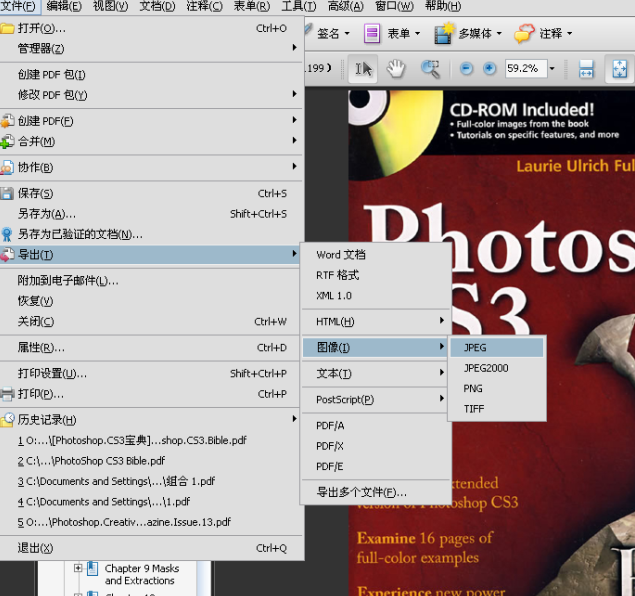Open the zoom percentage dropdown arrow
Screen dimensions: 635x596
pyautogui.click(x=552, y=68)
